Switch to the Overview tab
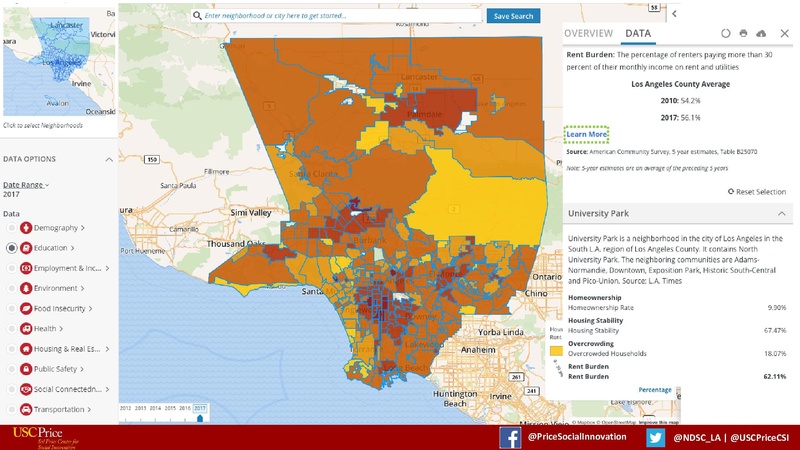800x450 pixels. pos(589,34)
